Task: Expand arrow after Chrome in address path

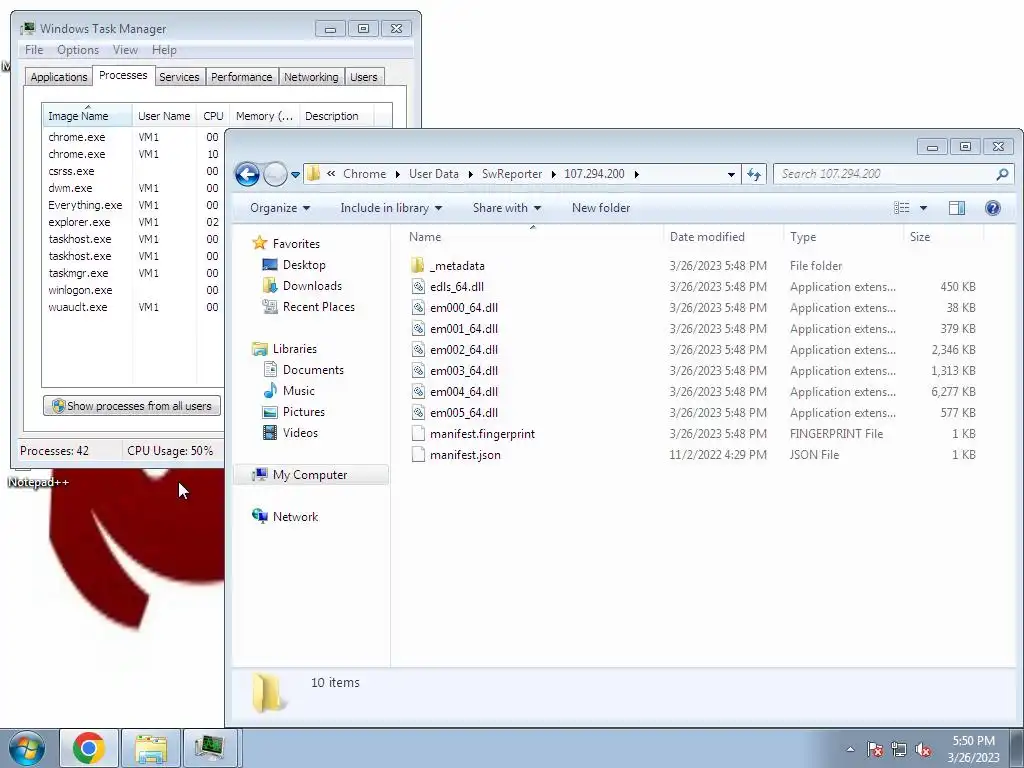Action: pyautogui.click(x=397, y=174)
